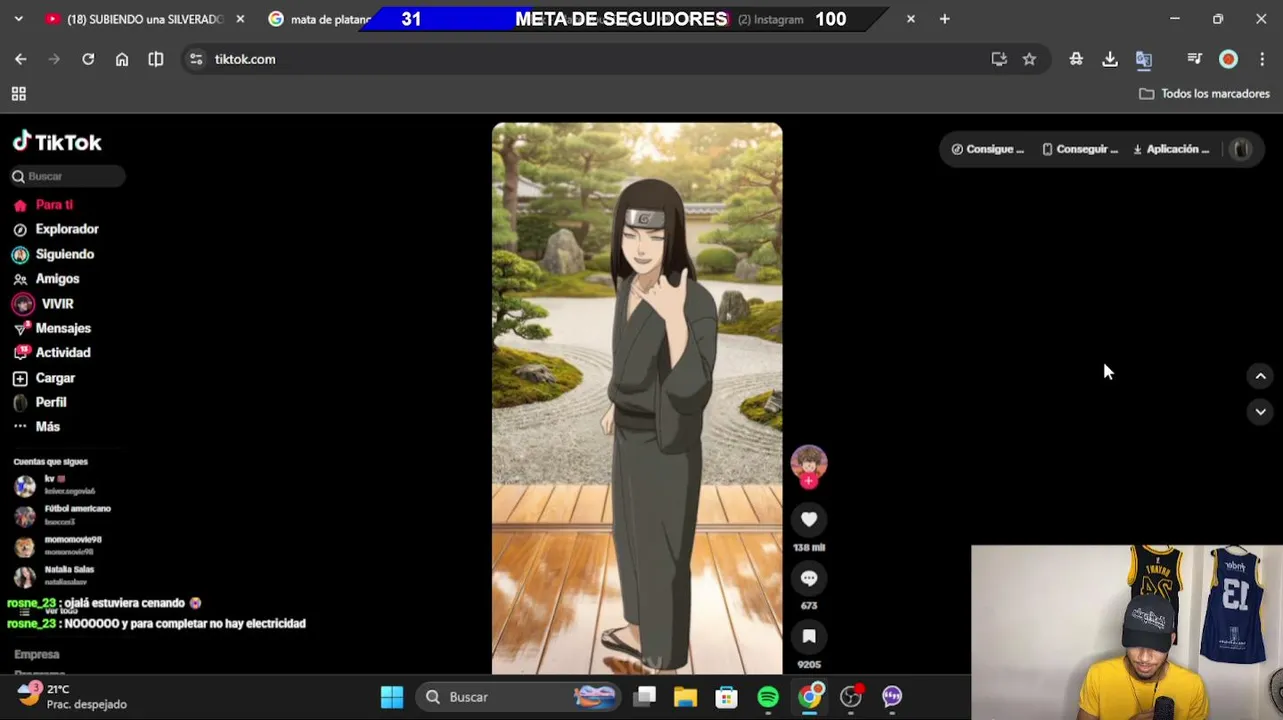Open the red-badged recorder app on taskbar
1283x720 pixels.
[851, 697]
